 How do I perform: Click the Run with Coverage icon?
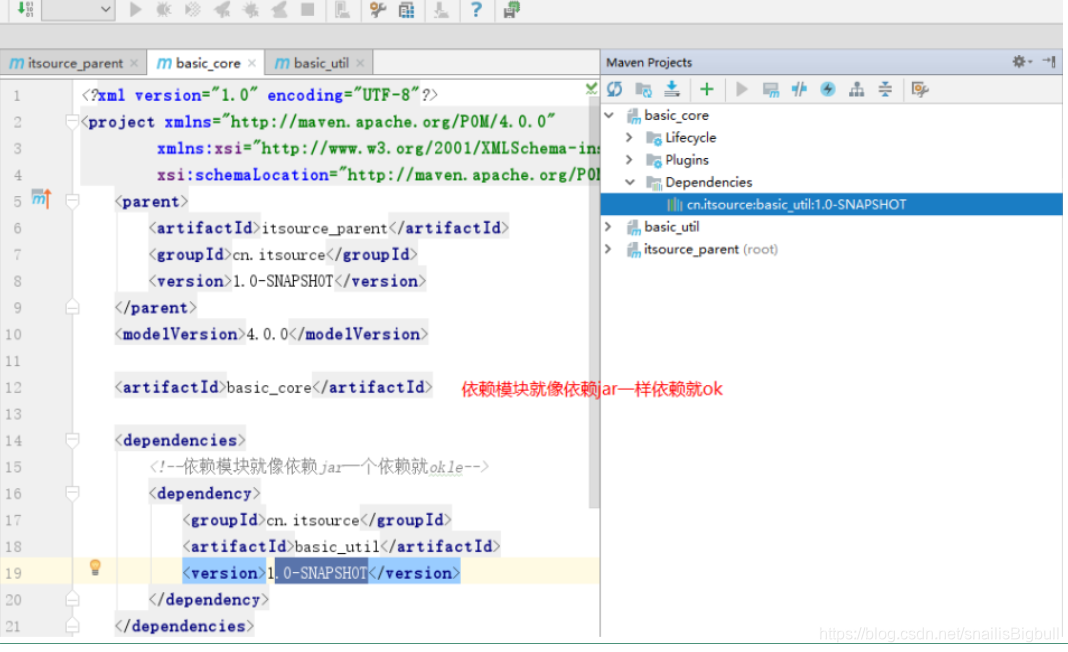(193, 10)
